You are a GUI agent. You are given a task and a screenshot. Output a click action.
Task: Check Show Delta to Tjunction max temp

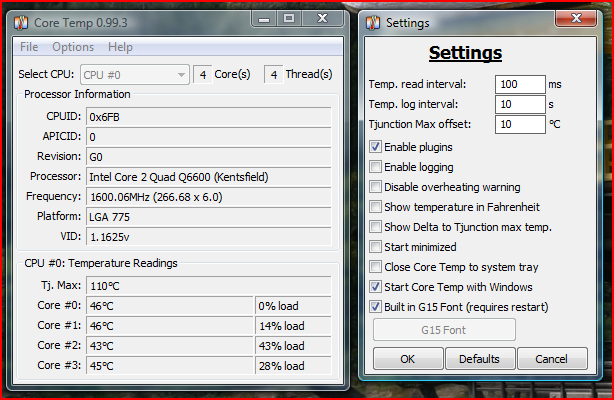point(375,227)
